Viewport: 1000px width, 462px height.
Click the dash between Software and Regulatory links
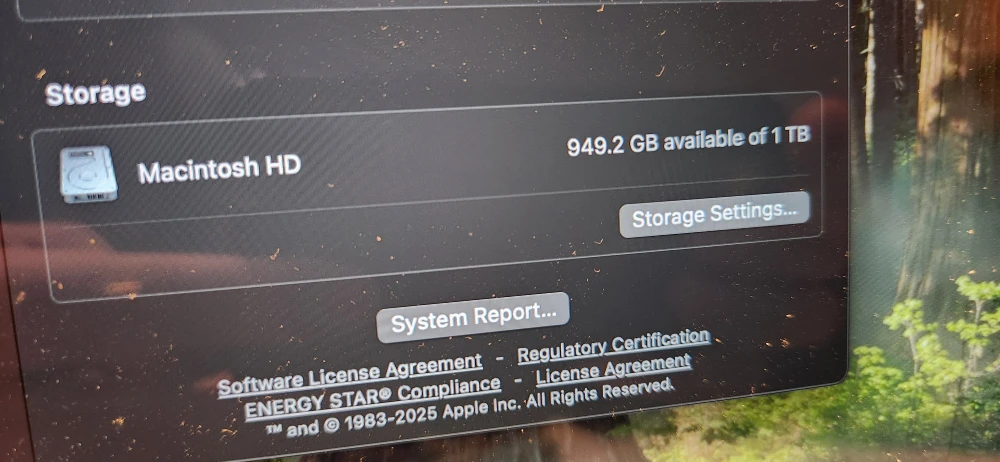pos(500,359)
